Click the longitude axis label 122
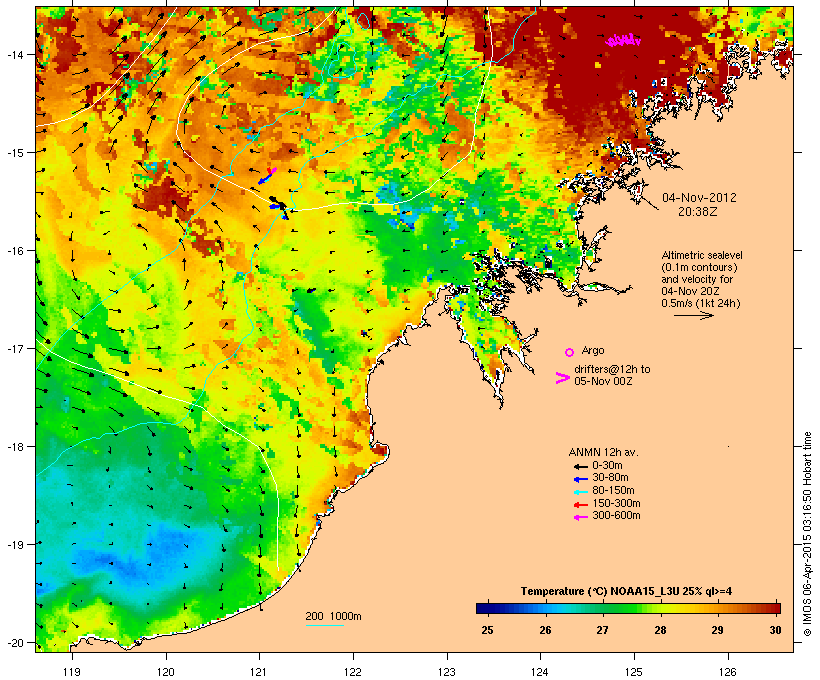Viewport: 820px width, 680px height. pos(353,672)
